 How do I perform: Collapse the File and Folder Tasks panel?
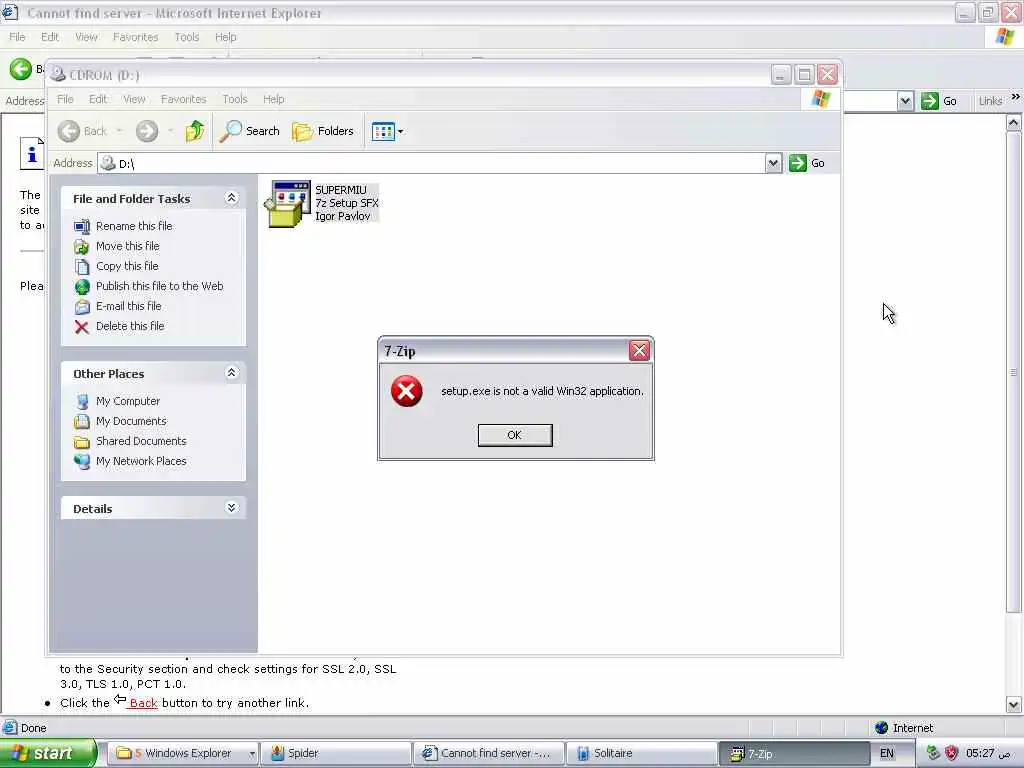tap(231, 198)
